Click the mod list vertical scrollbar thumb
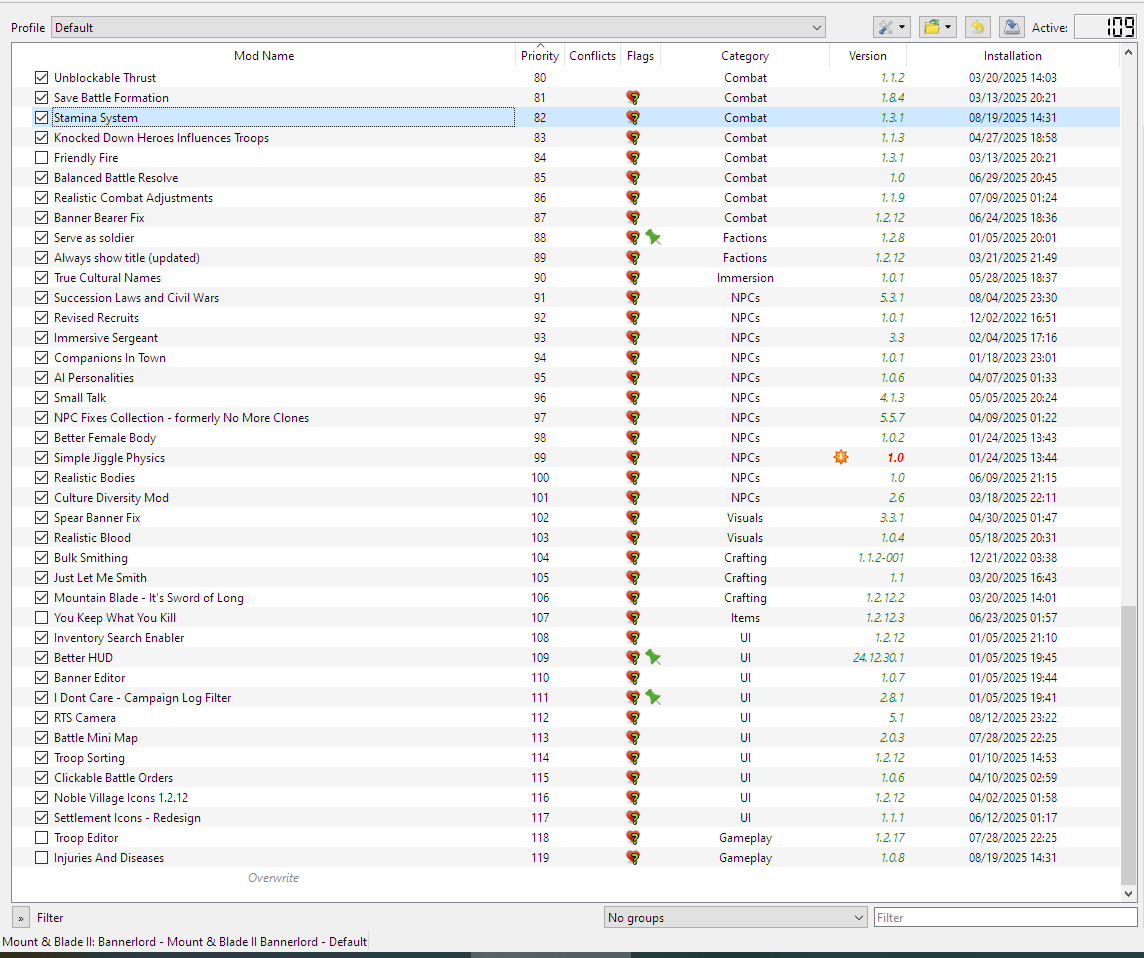Viewport: 1144px width, 958px height. click(x=1128, y=743)
